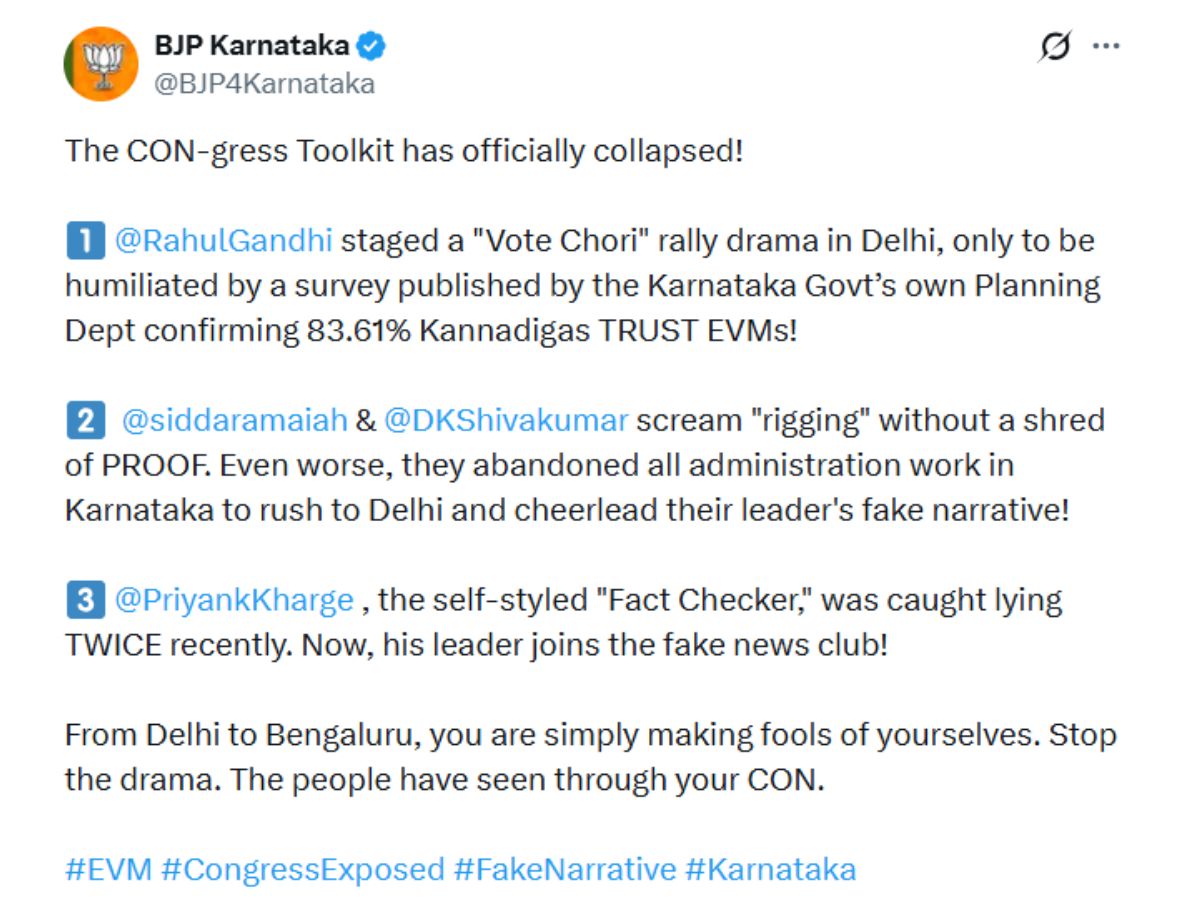This screenshot has height=900, width=1200.
Task: Open the @RahulGandhi mention
Action: pos(226,241)
